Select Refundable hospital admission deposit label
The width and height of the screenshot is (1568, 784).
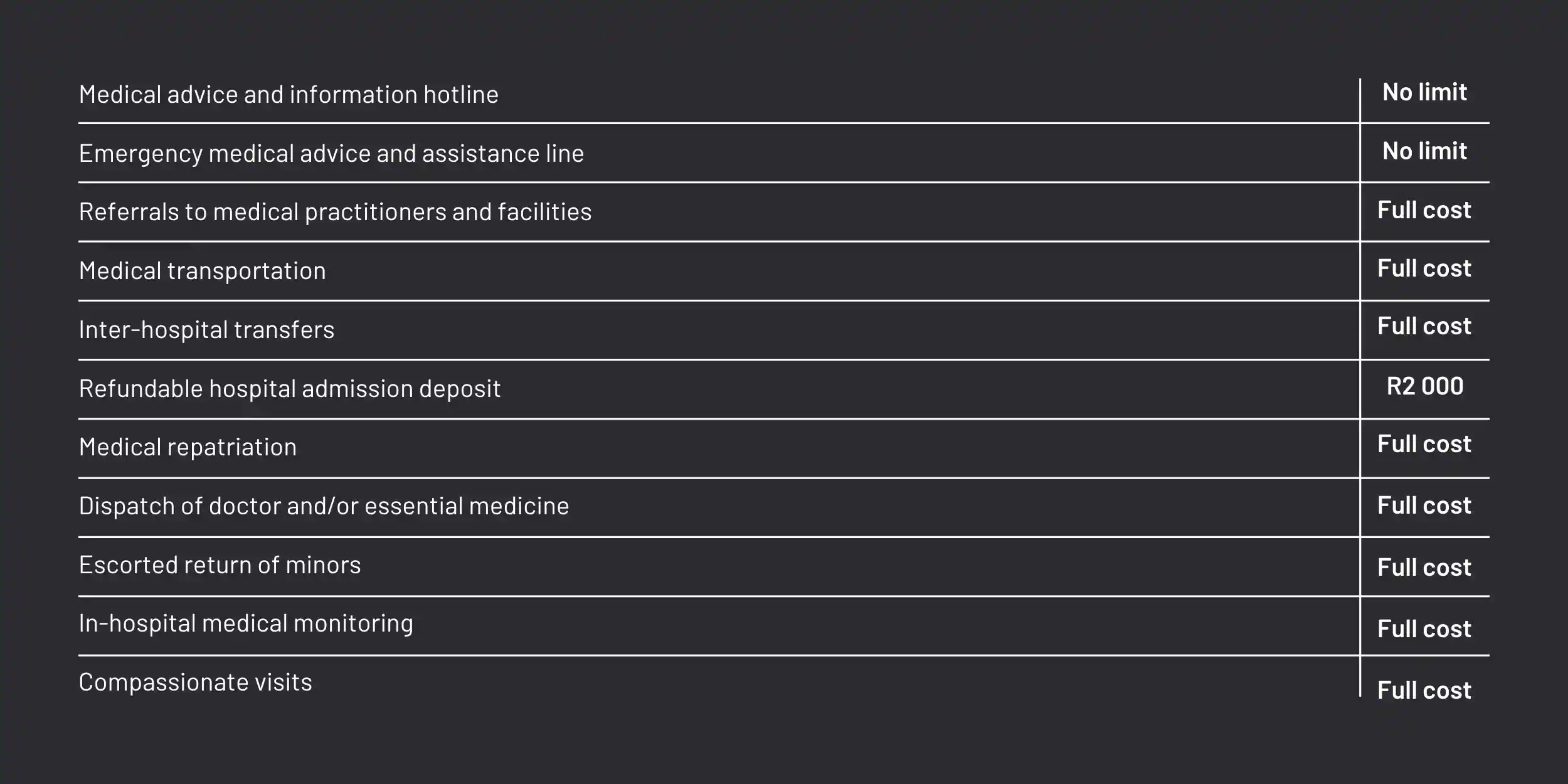[289, 389]
